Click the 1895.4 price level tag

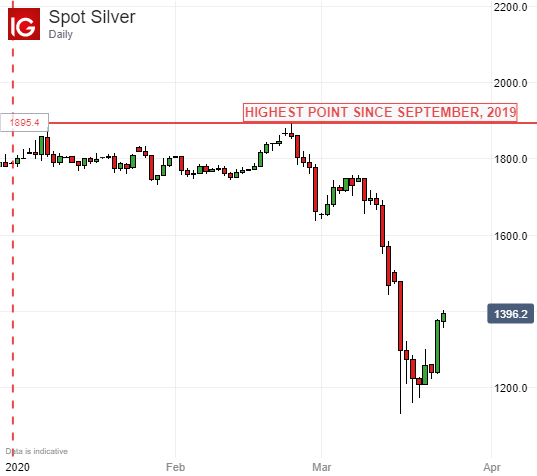[25, 122]
